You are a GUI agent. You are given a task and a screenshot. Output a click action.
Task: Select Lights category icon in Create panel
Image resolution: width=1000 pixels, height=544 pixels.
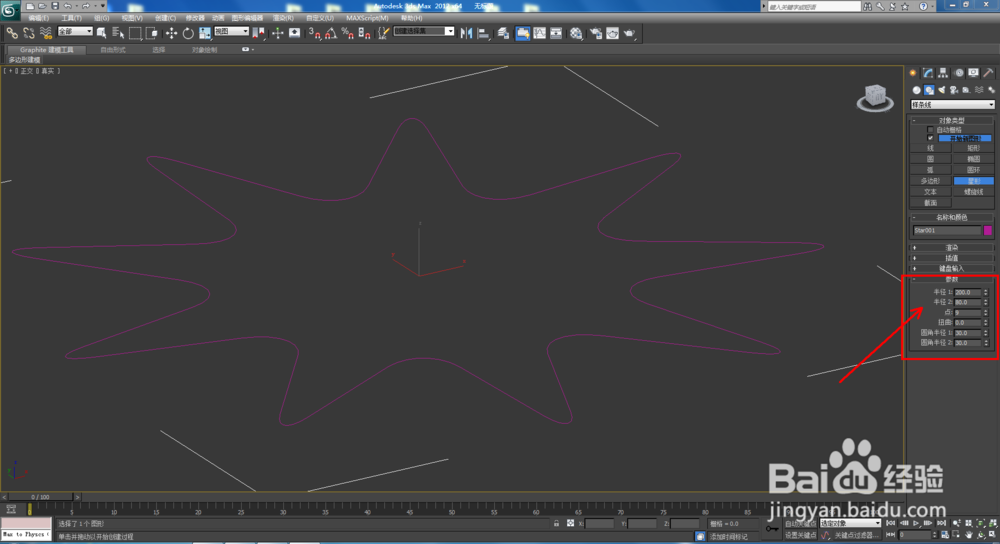click(941, 90)
